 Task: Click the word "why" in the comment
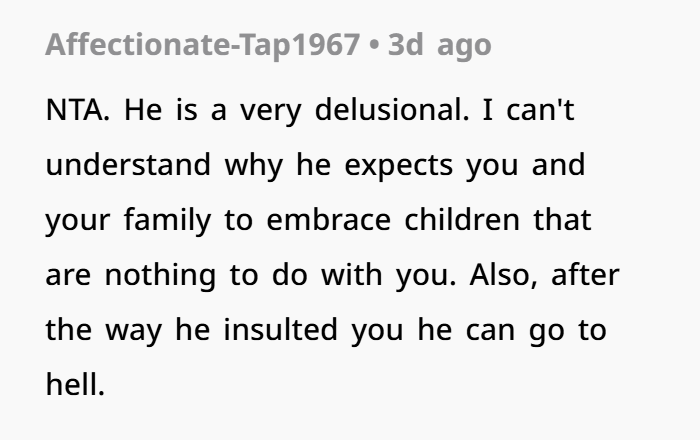pyautogui.click(x=254, y=166)
